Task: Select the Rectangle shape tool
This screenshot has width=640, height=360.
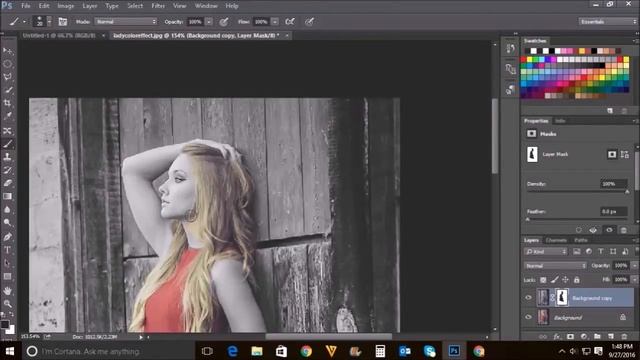Action: pos(7,276)
